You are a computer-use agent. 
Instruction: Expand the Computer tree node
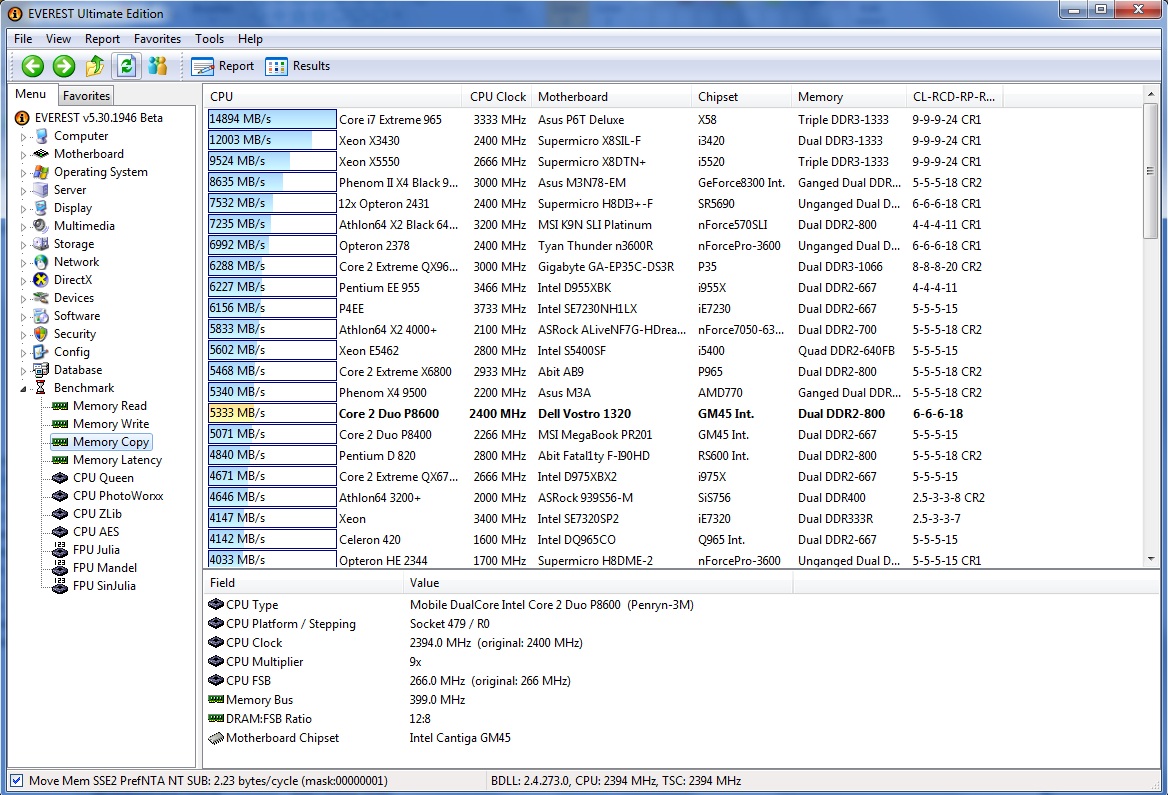23,136
